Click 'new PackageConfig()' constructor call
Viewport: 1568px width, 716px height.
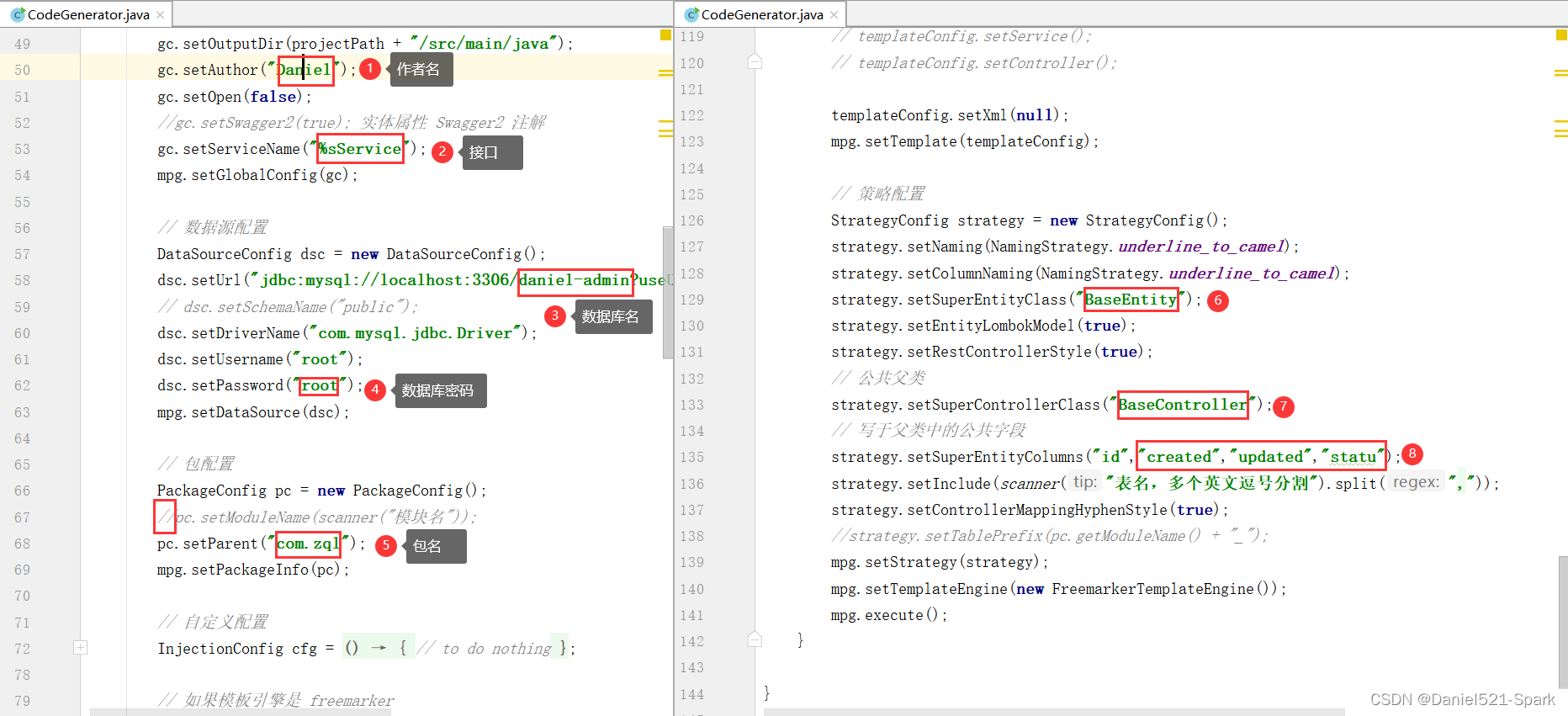click(397, 491)
